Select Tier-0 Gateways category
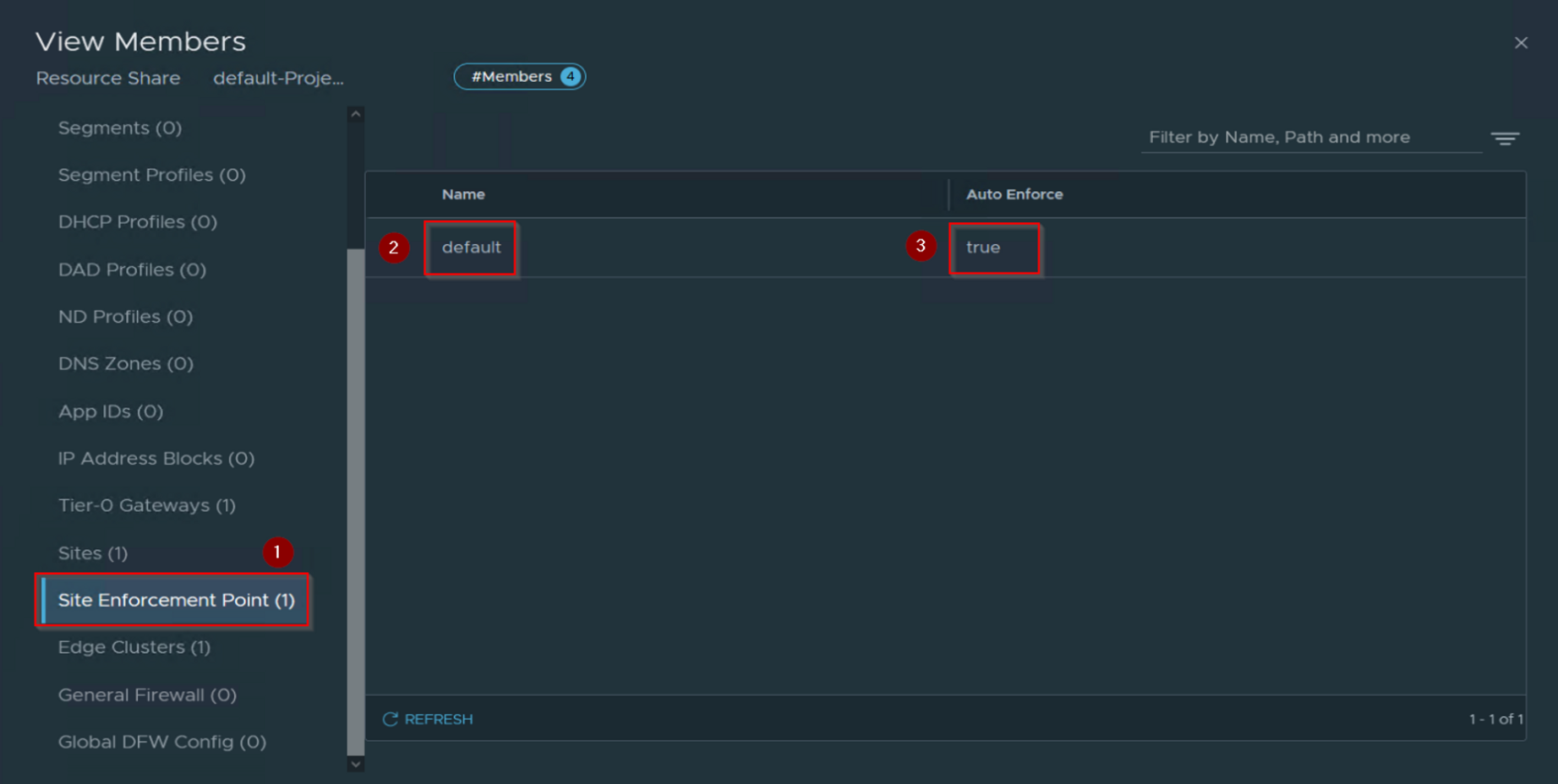The height and width of the screenshot is (784, 1558). pos(146,505)
